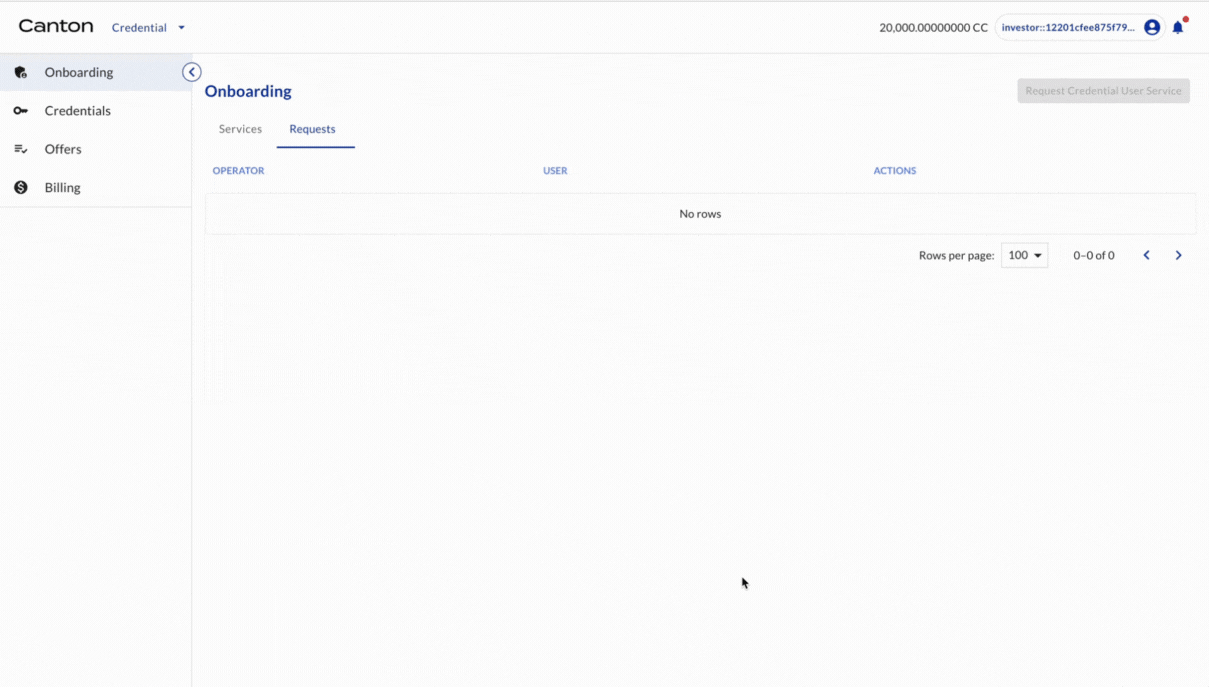The width and height of the screenshot is (1209, 687).
Task: Expand the Rows per page dropdown
Action: 1024,256
